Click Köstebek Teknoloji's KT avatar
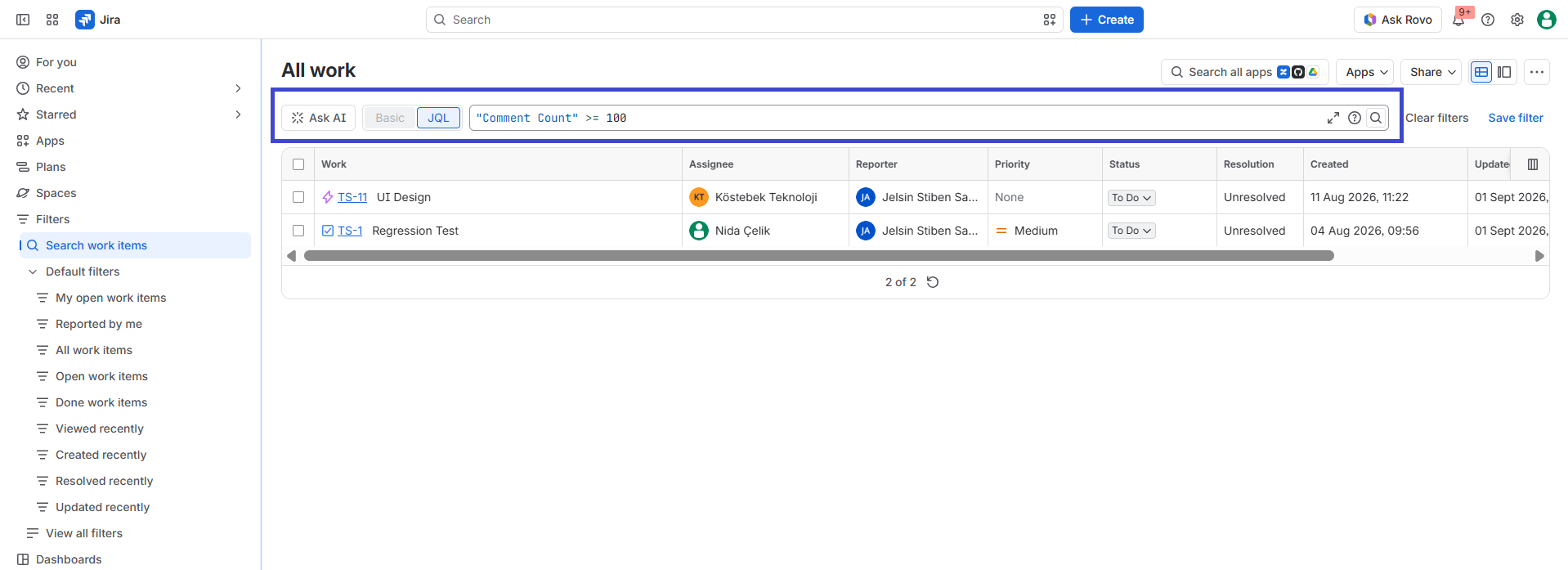 coord(699,197)
